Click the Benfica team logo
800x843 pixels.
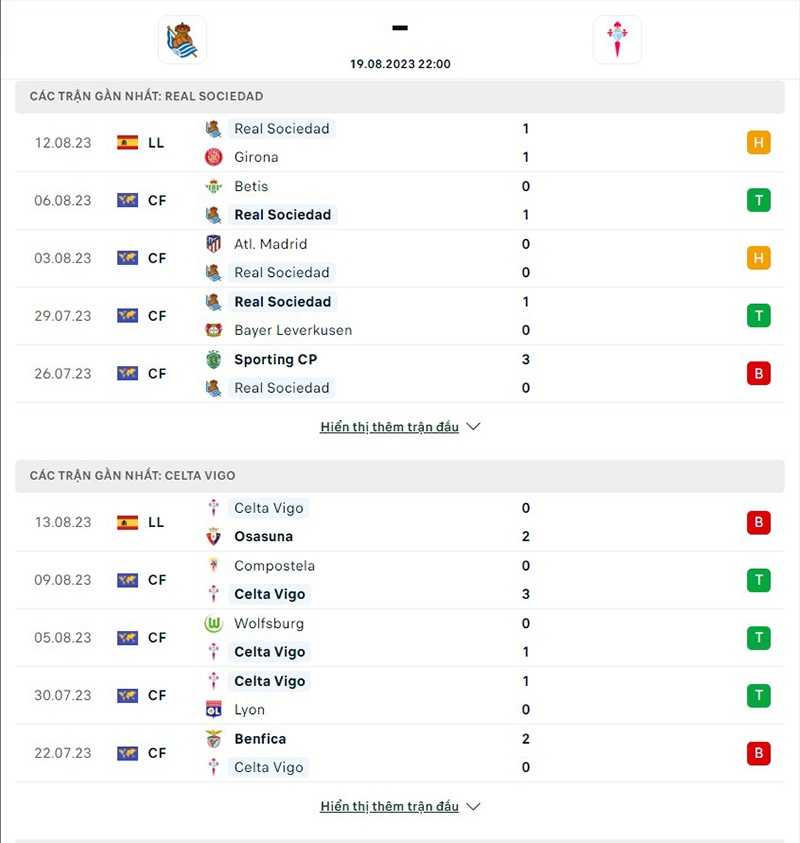213,739
